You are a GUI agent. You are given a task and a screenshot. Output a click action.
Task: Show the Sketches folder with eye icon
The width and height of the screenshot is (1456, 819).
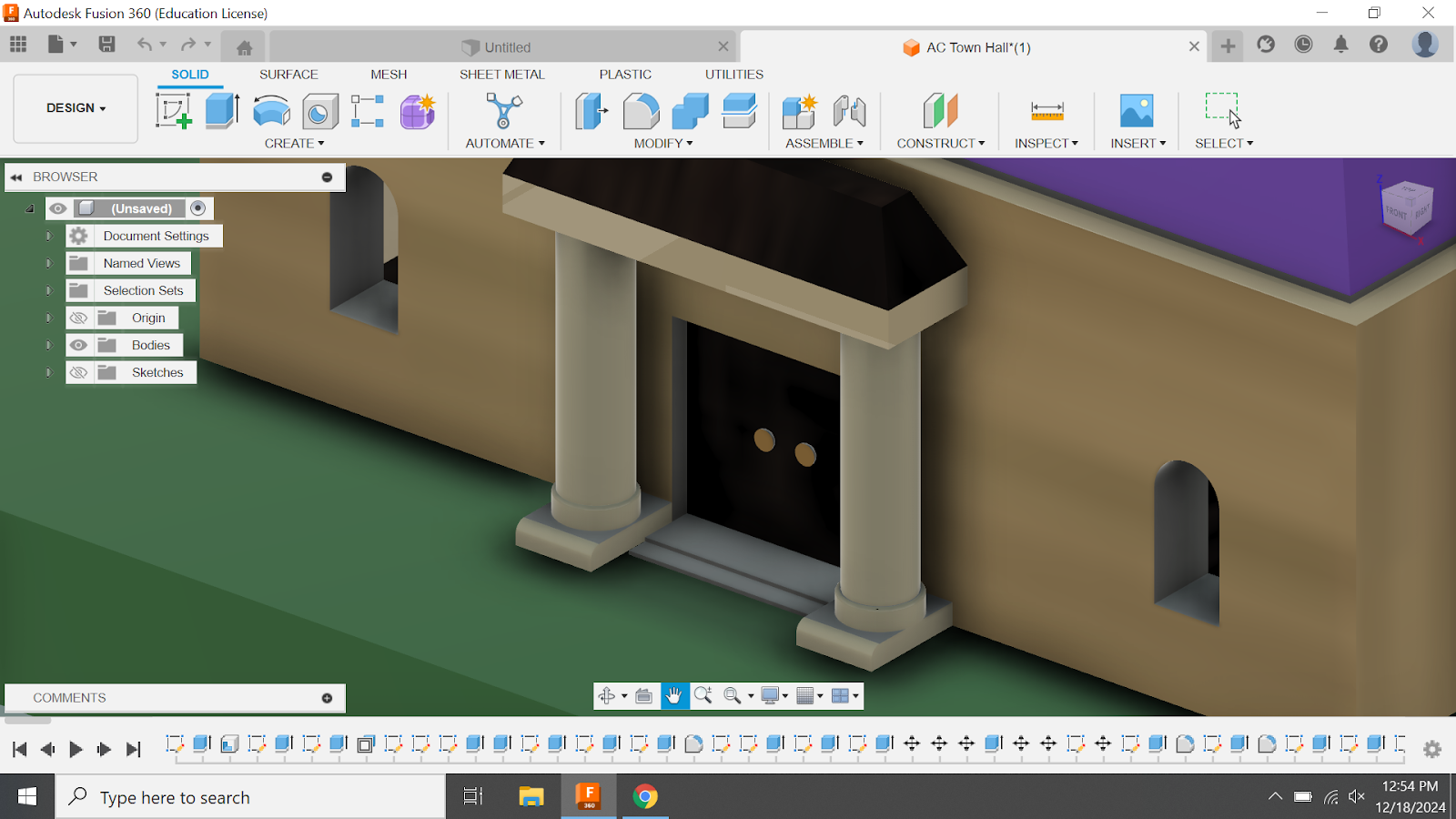79,372
